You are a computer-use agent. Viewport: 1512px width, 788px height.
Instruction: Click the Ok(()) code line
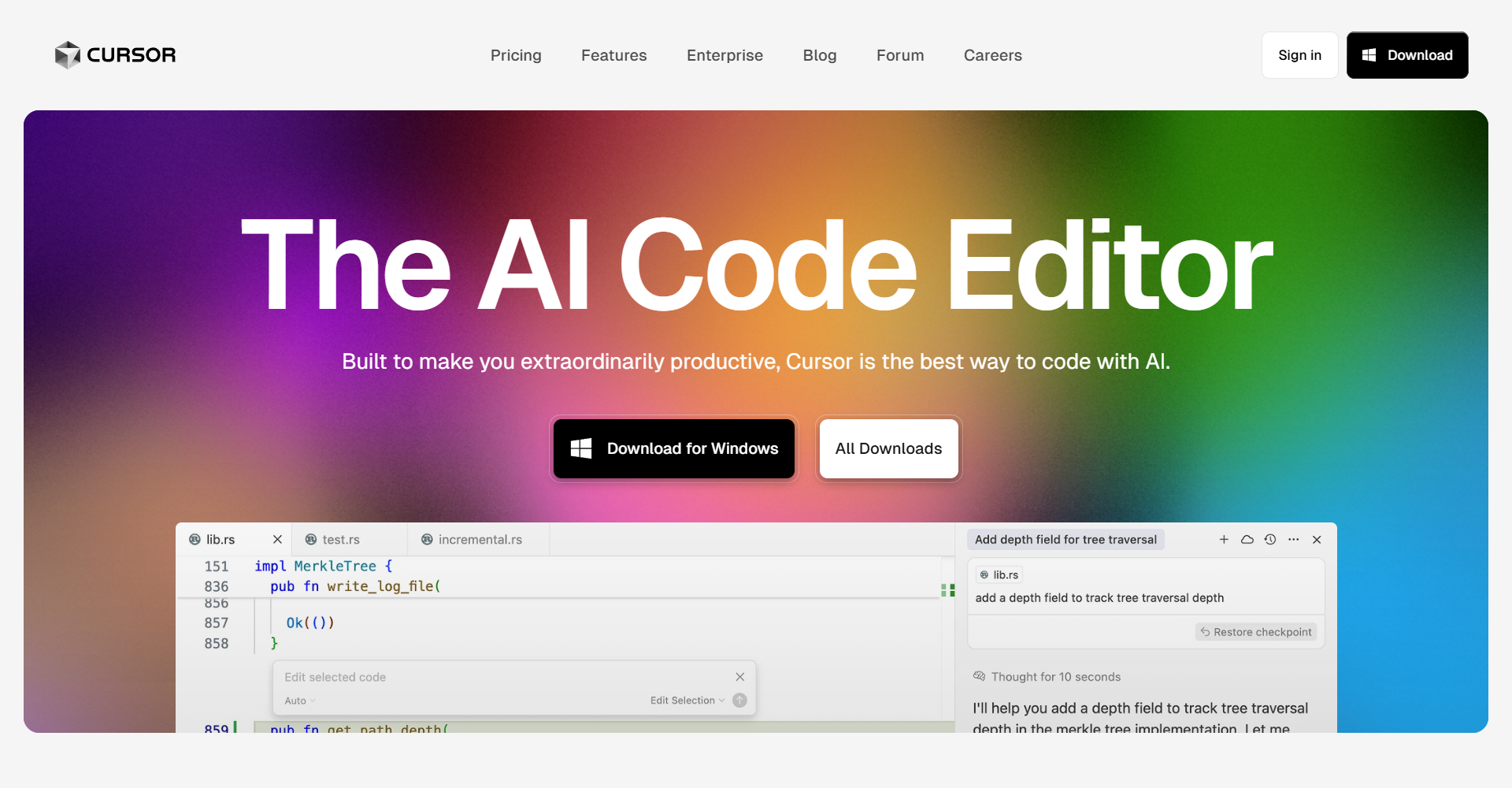310,623
